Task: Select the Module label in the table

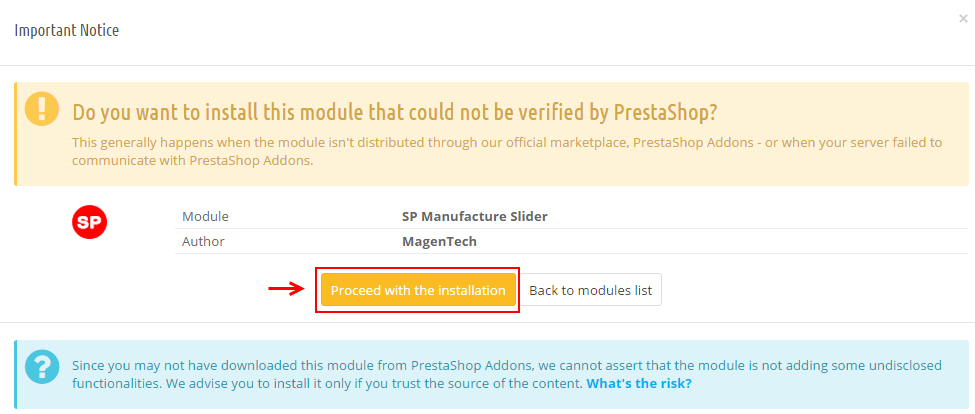Action: (x=205, y=216)
